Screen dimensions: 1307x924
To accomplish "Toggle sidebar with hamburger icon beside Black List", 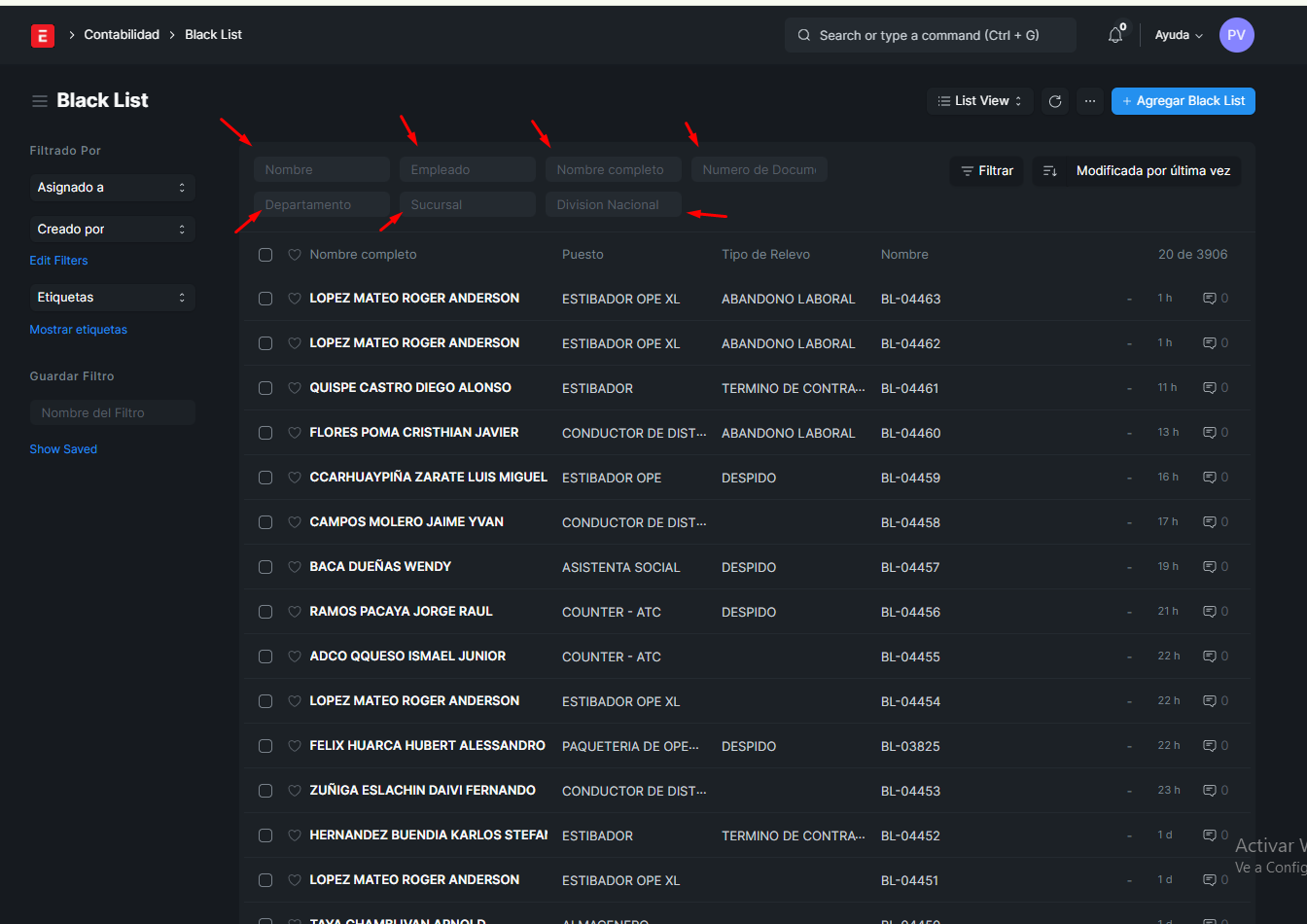I will pyautogui.click(x=40, y=101).
